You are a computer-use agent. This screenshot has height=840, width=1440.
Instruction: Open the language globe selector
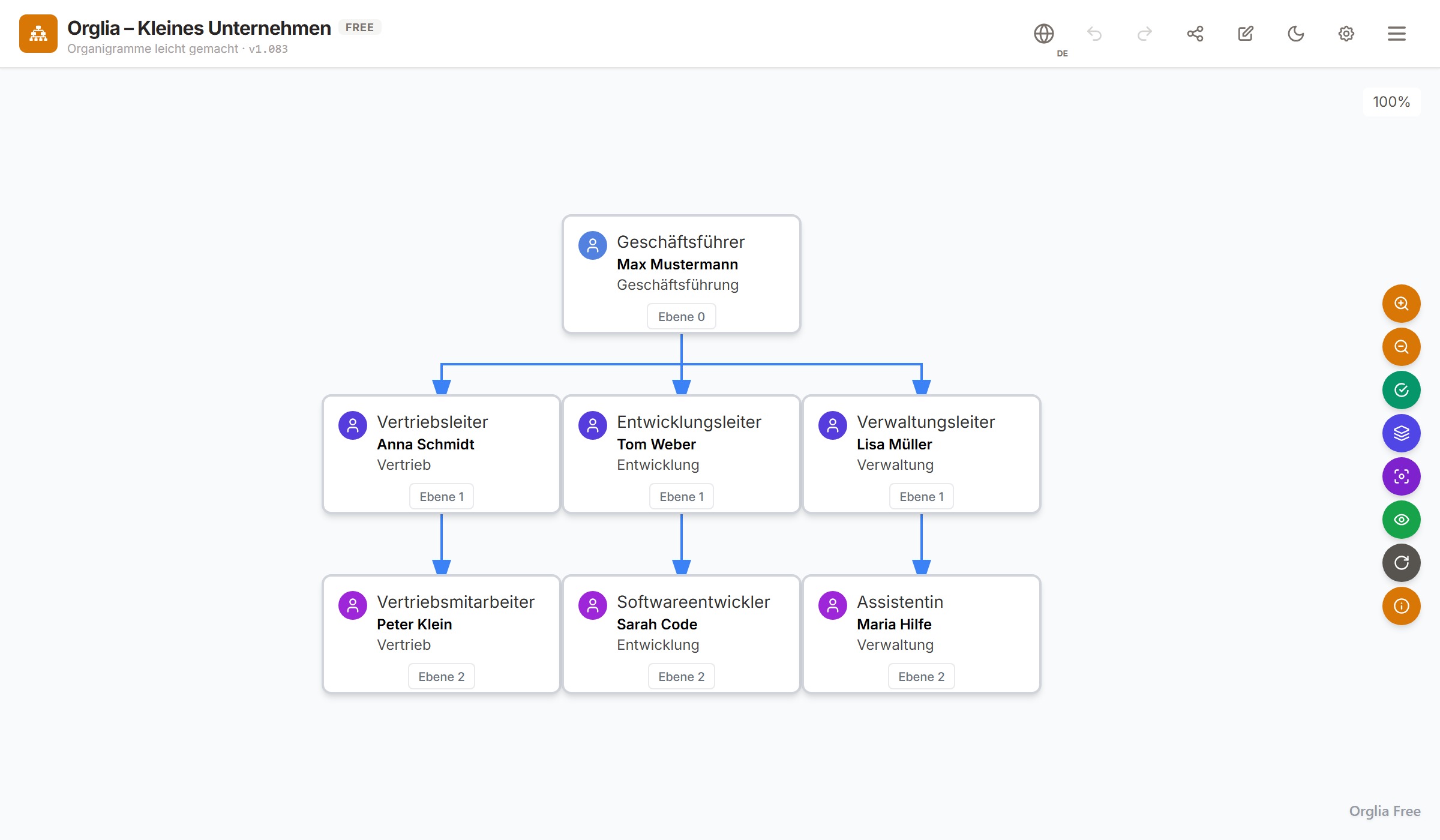1044,34
